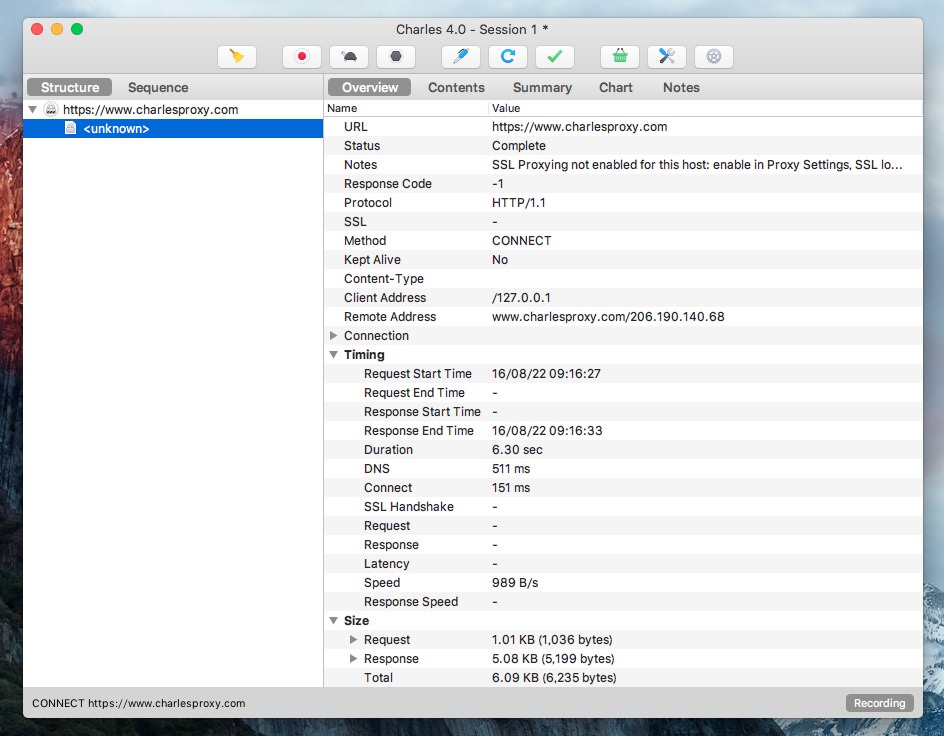Select the <unknown> request entry
944x736 pixels.
pos(116,129)
